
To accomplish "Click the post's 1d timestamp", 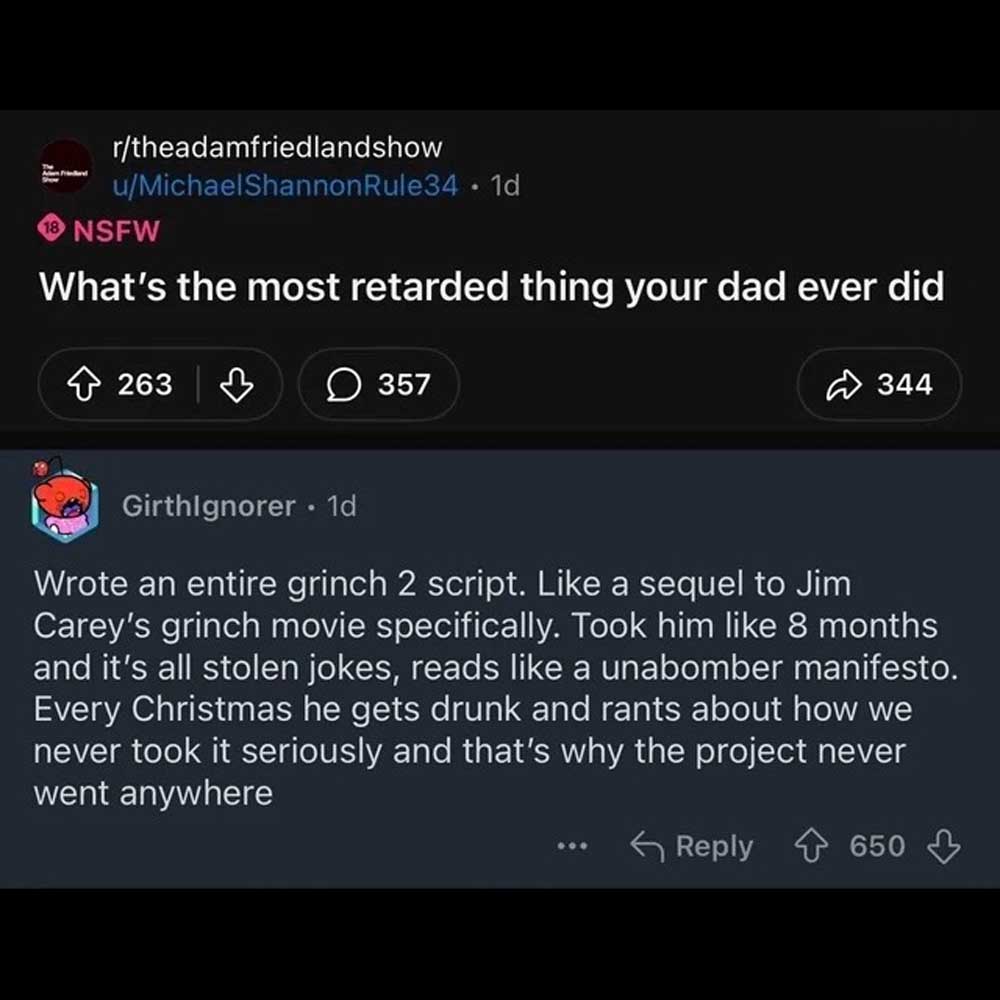I will click(x=505, y=185).
